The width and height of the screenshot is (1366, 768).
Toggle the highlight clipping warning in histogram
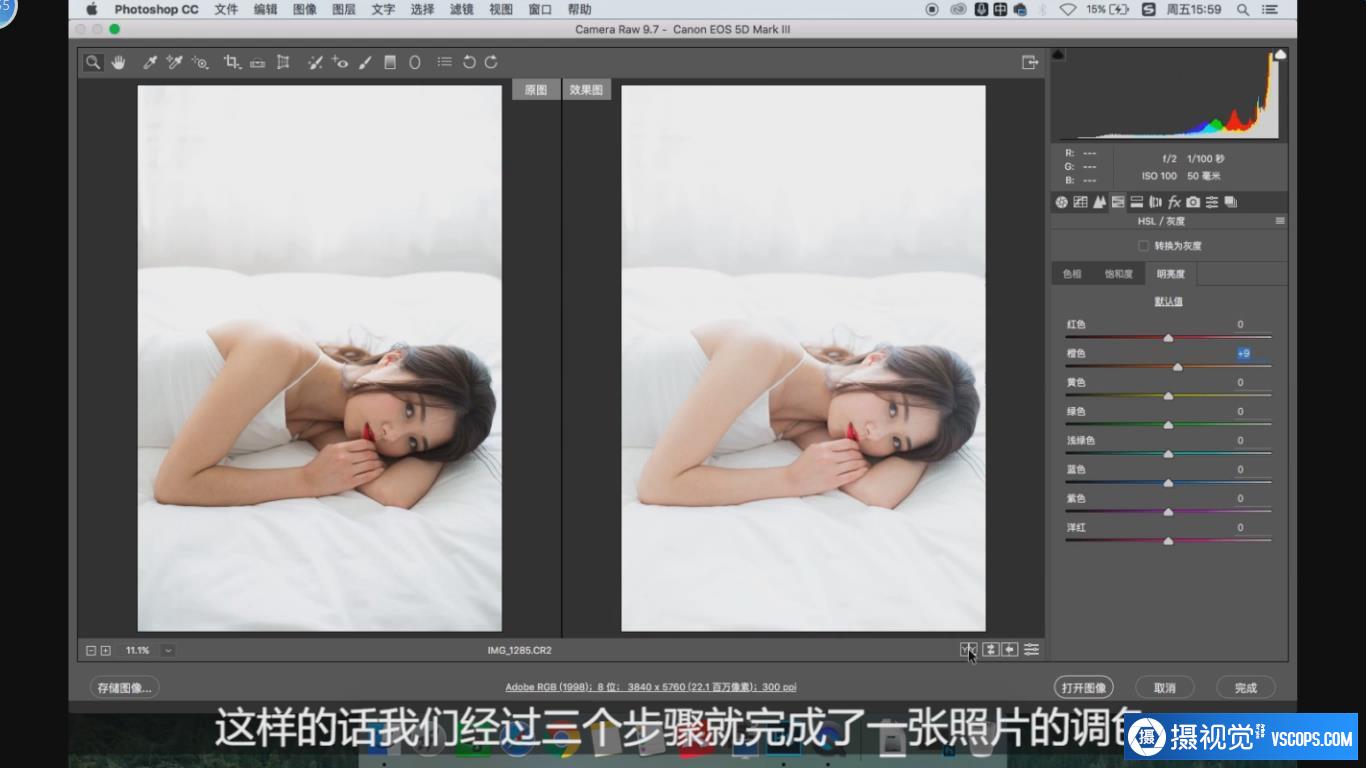[x=1279, y=54]
